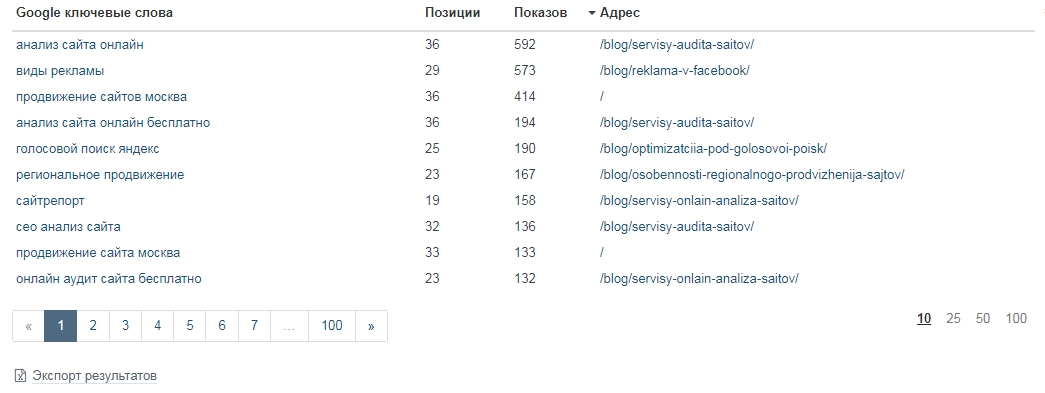Show 100 rows per page
Screen dimensions: 1045x393
point(1016,319)
